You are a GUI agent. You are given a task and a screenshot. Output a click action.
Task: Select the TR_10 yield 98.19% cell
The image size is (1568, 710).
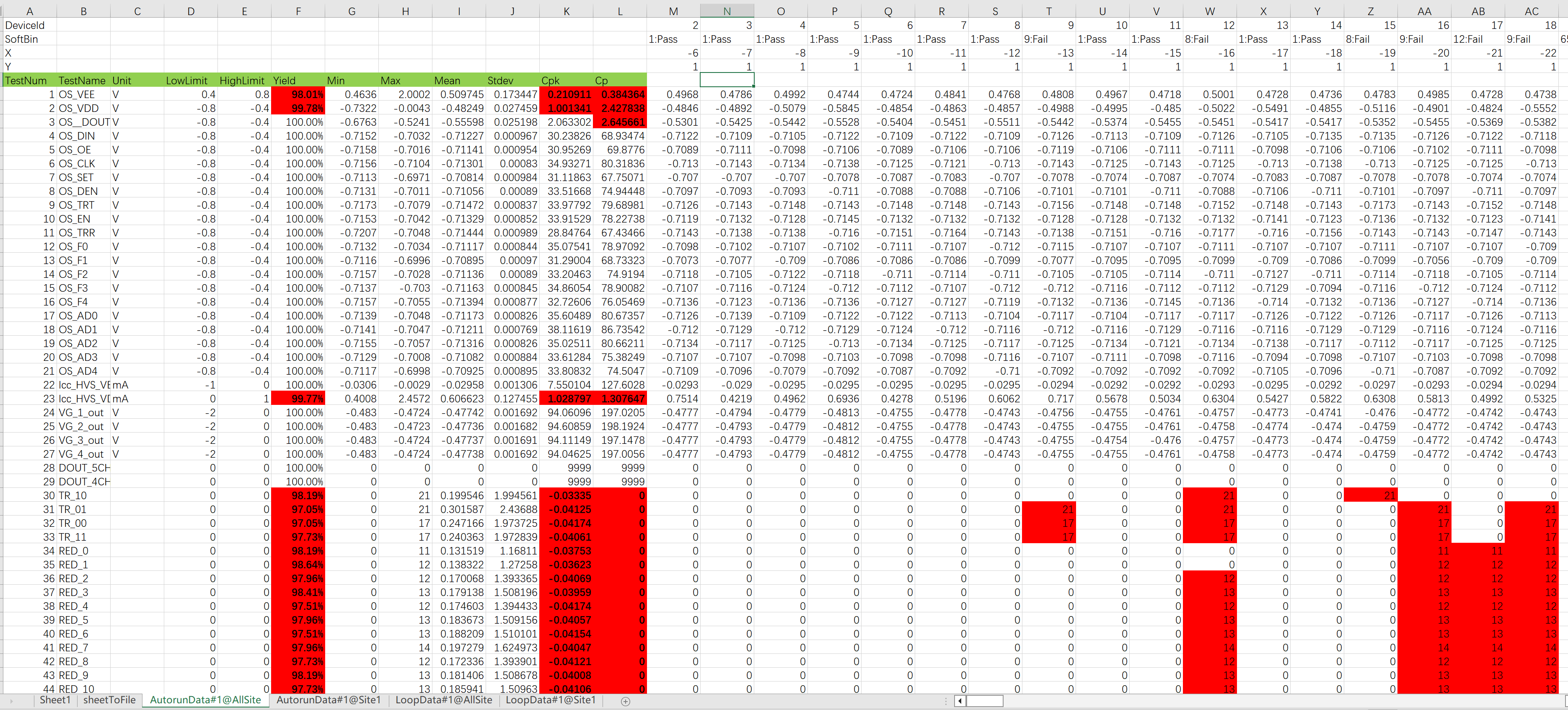(298, 496)
